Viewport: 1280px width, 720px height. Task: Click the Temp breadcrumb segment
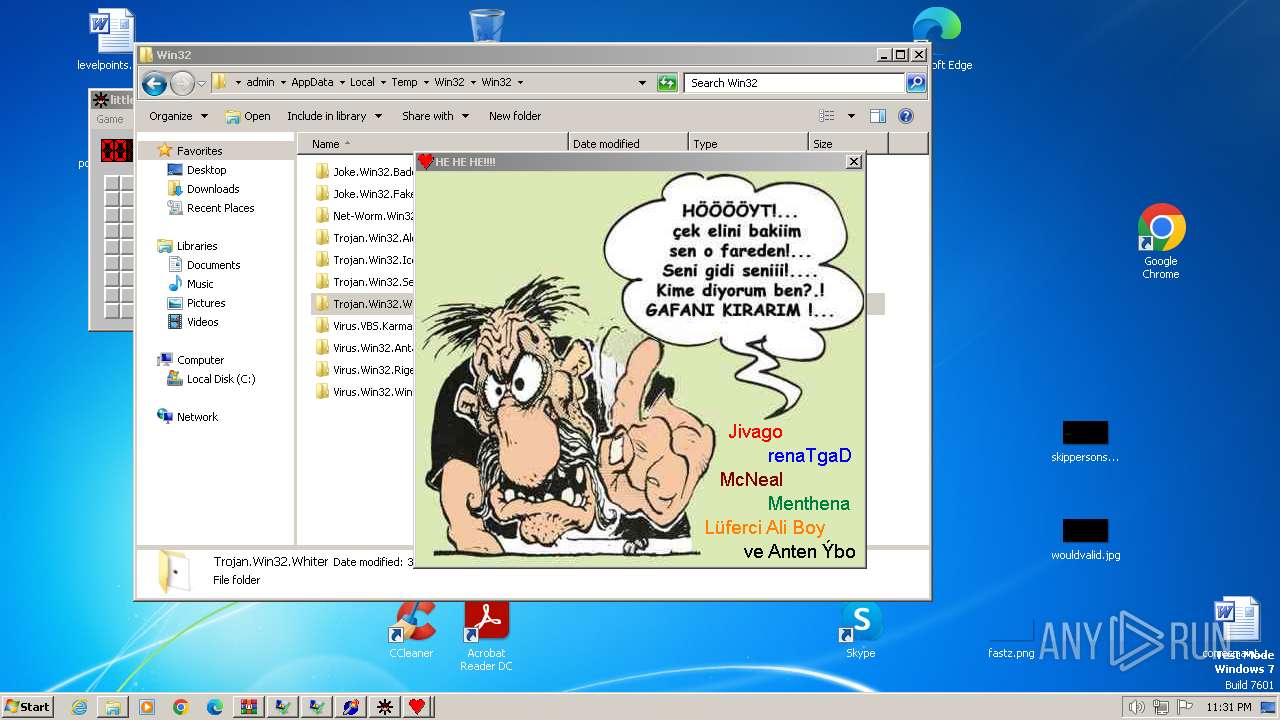pyautogui.click(x=404, y=83)
